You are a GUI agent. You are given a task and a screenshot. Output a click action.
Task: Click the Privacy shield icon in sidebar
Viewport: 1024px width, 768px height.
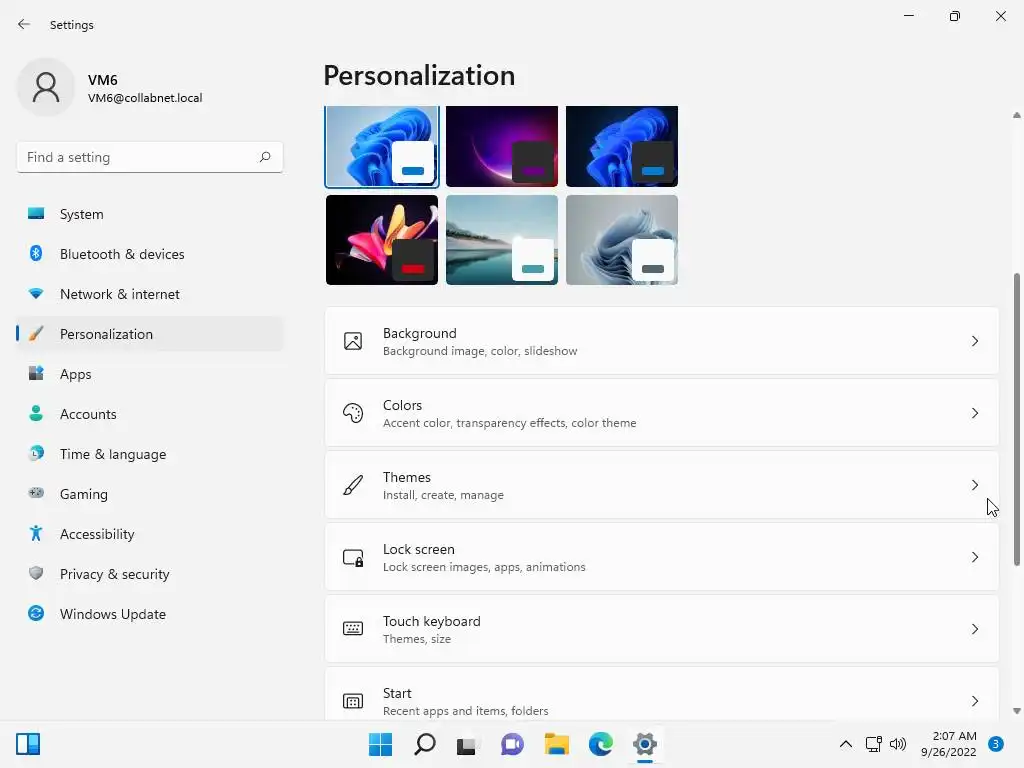point(36,573)
